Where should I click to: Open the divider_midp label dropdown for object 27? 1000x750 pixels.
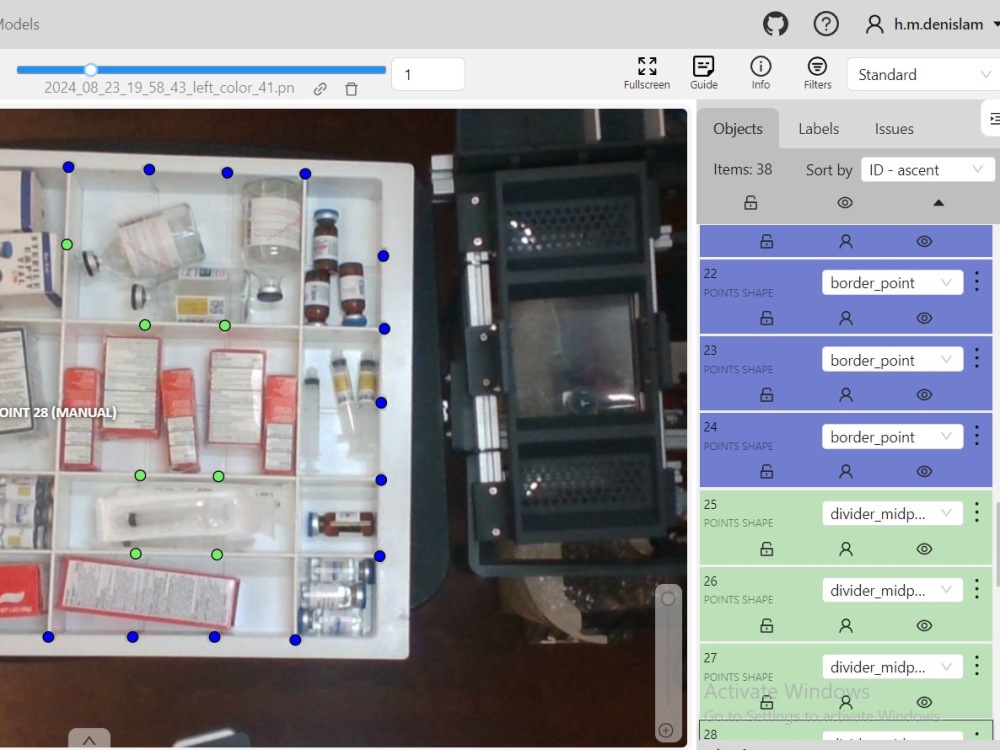click(892, 667)
